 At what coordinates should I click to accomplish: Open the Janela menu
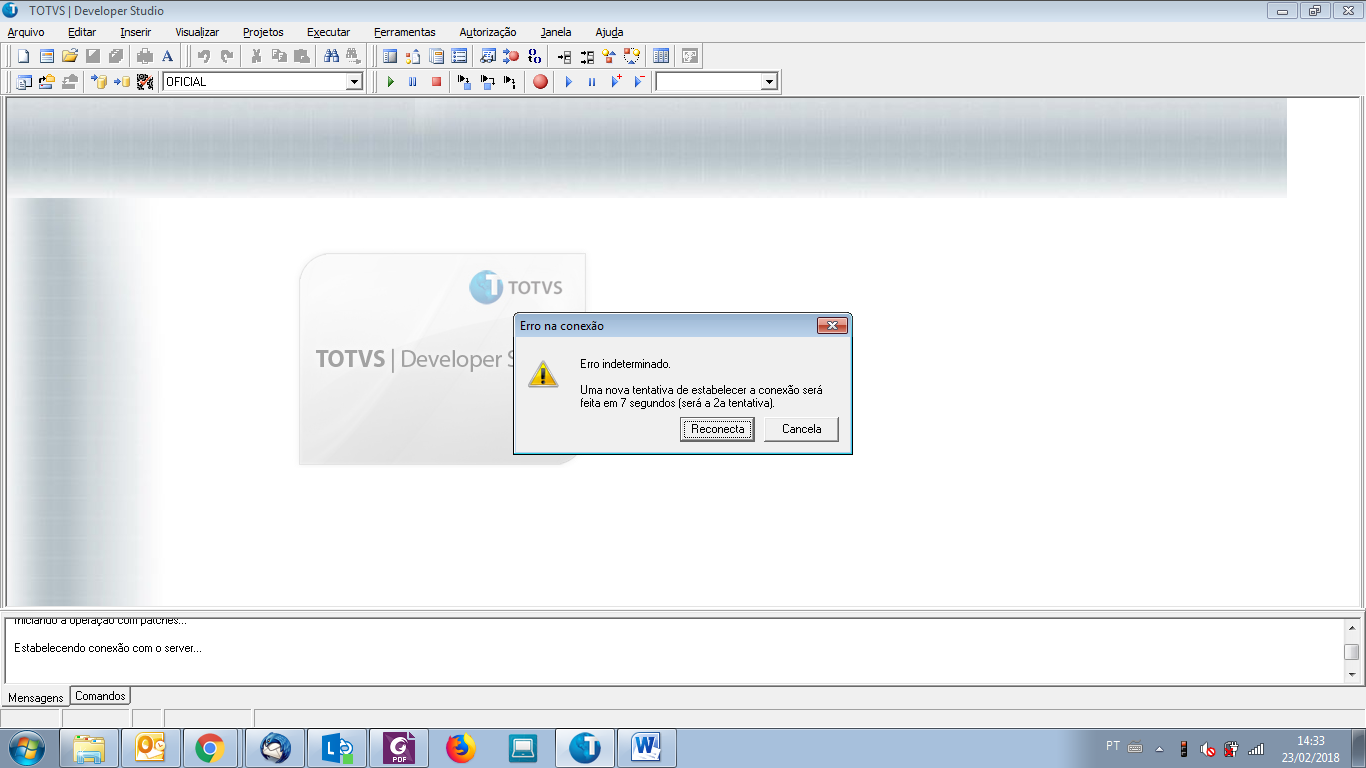coord(556,32)
